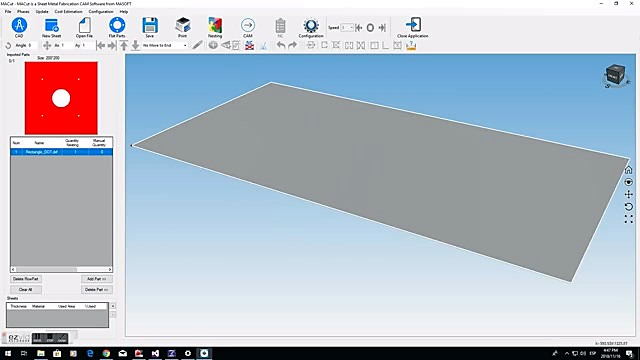640x360 pixels.
Task: Click Delete Row/Part button
Action: (26, 279)
